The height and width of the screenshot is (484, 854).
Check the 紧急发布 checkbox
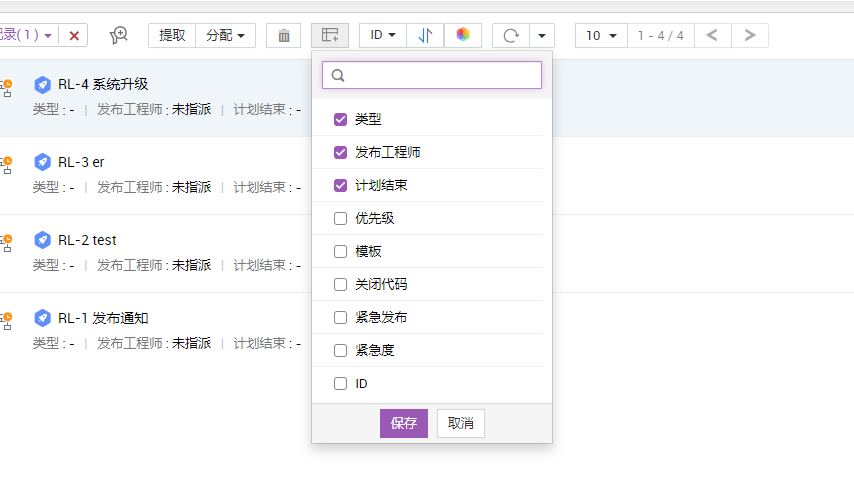[340, 318]
